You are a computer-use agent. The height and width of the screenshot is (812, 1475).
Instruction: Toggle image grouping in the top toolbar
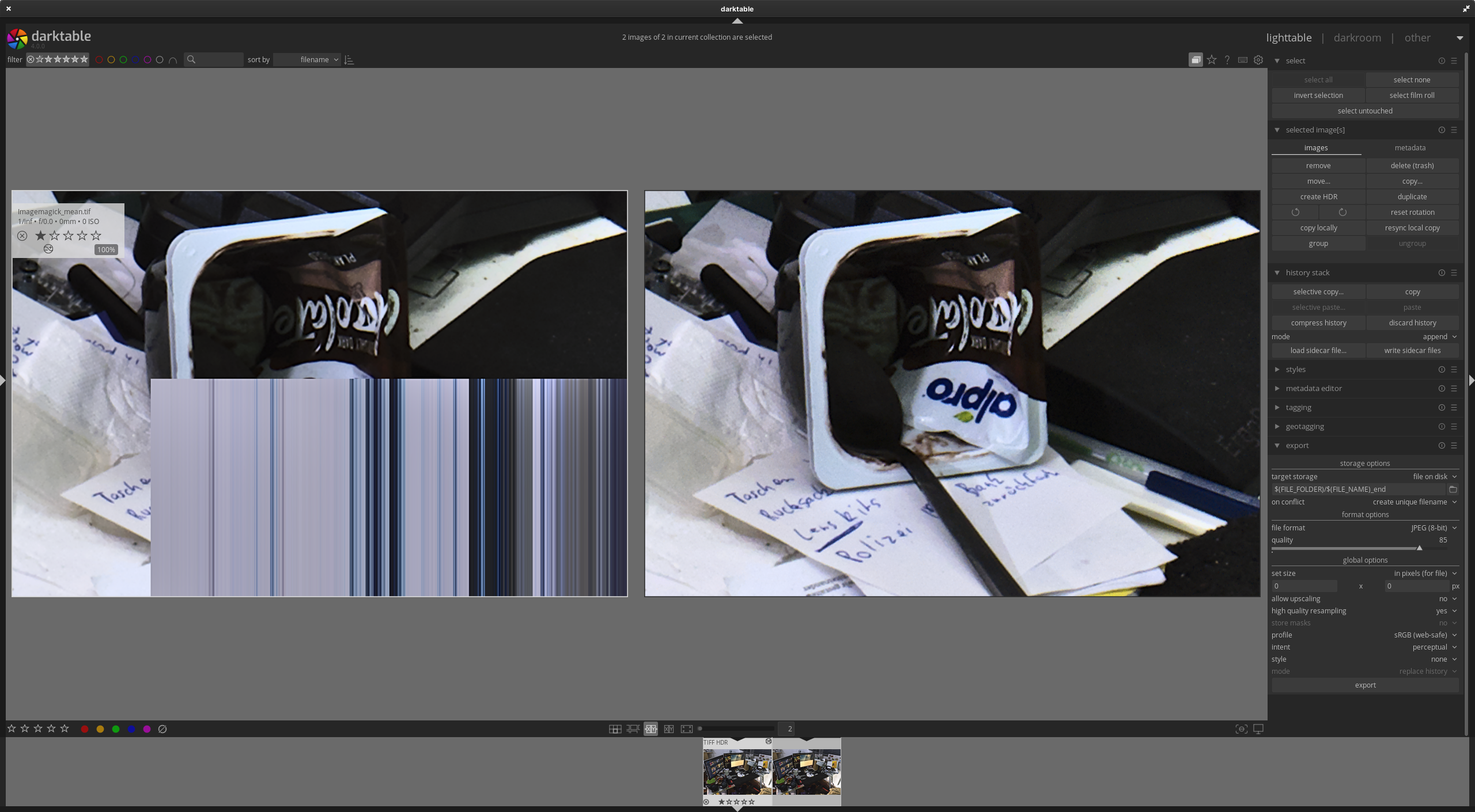(x=1196, y=59)
